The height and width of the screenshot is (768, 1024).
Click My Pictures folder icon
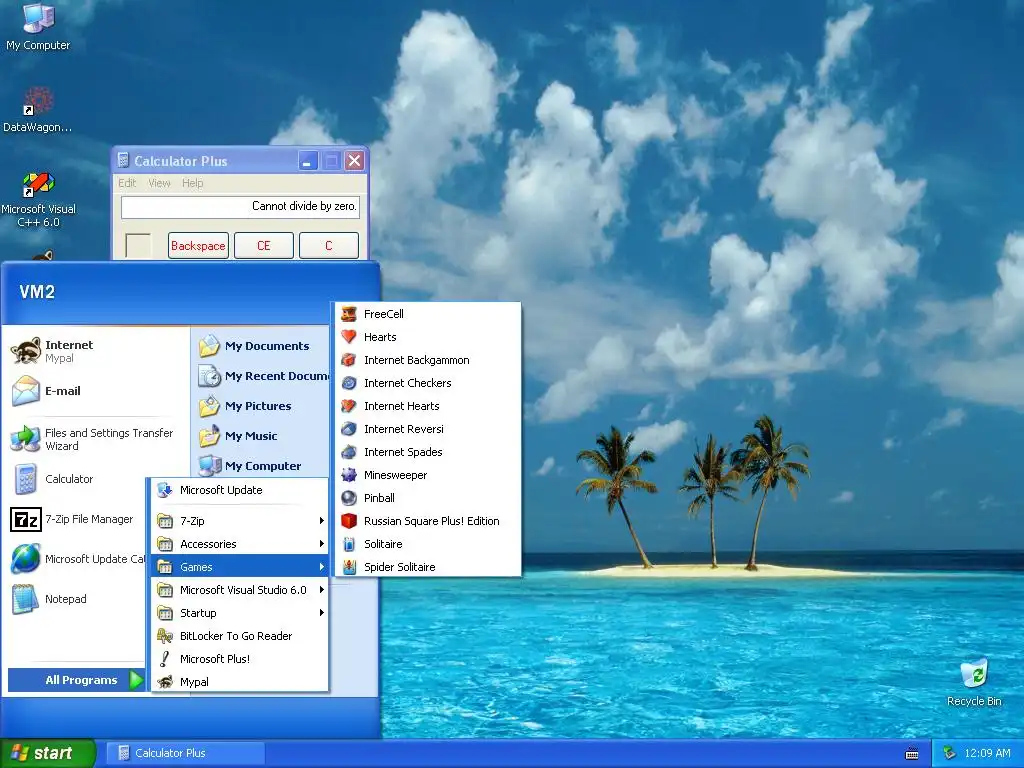tap(210, 406)
